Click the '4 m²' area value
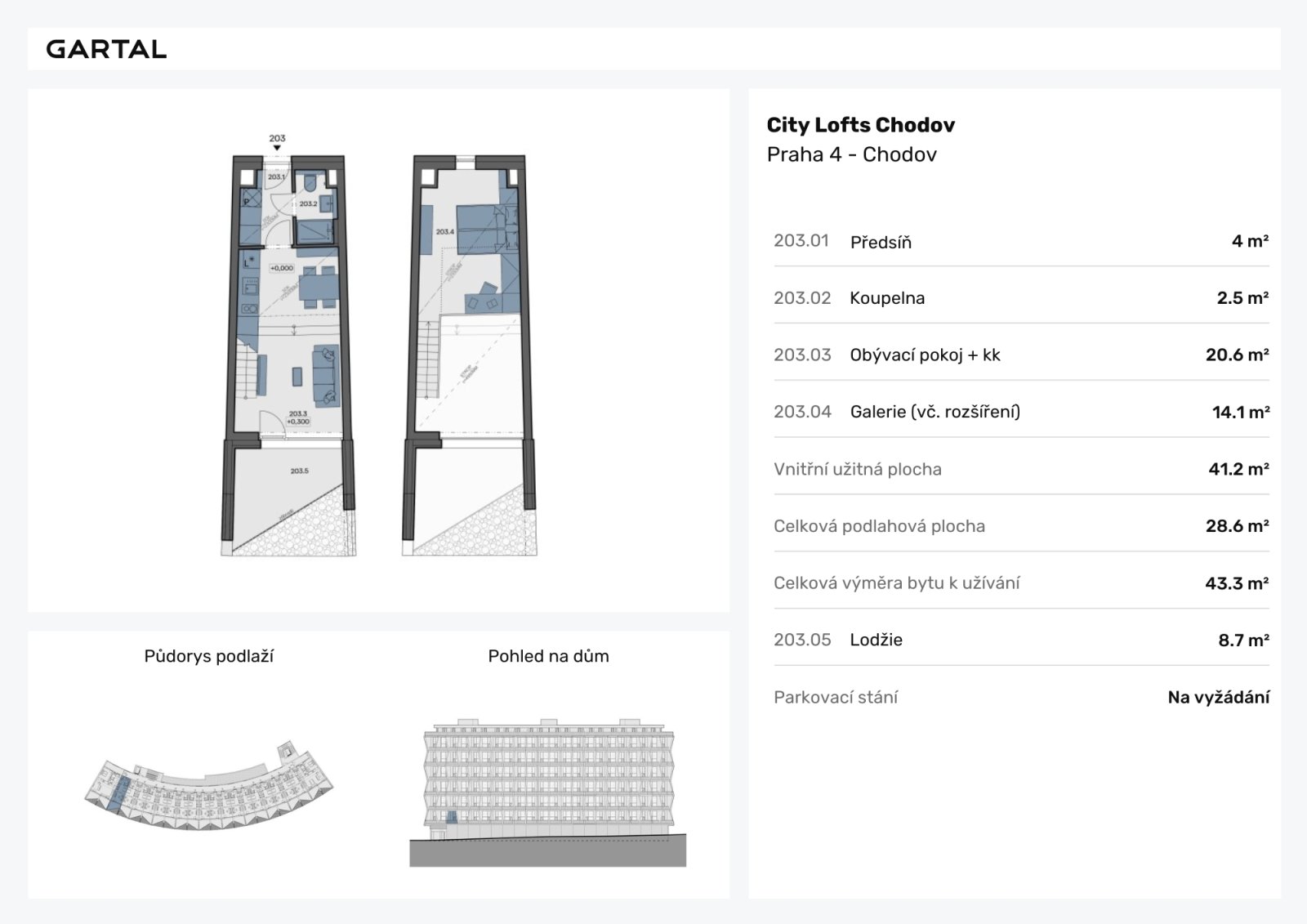Viewport: 1307px width, 924px height. (x=1250, y=241)
